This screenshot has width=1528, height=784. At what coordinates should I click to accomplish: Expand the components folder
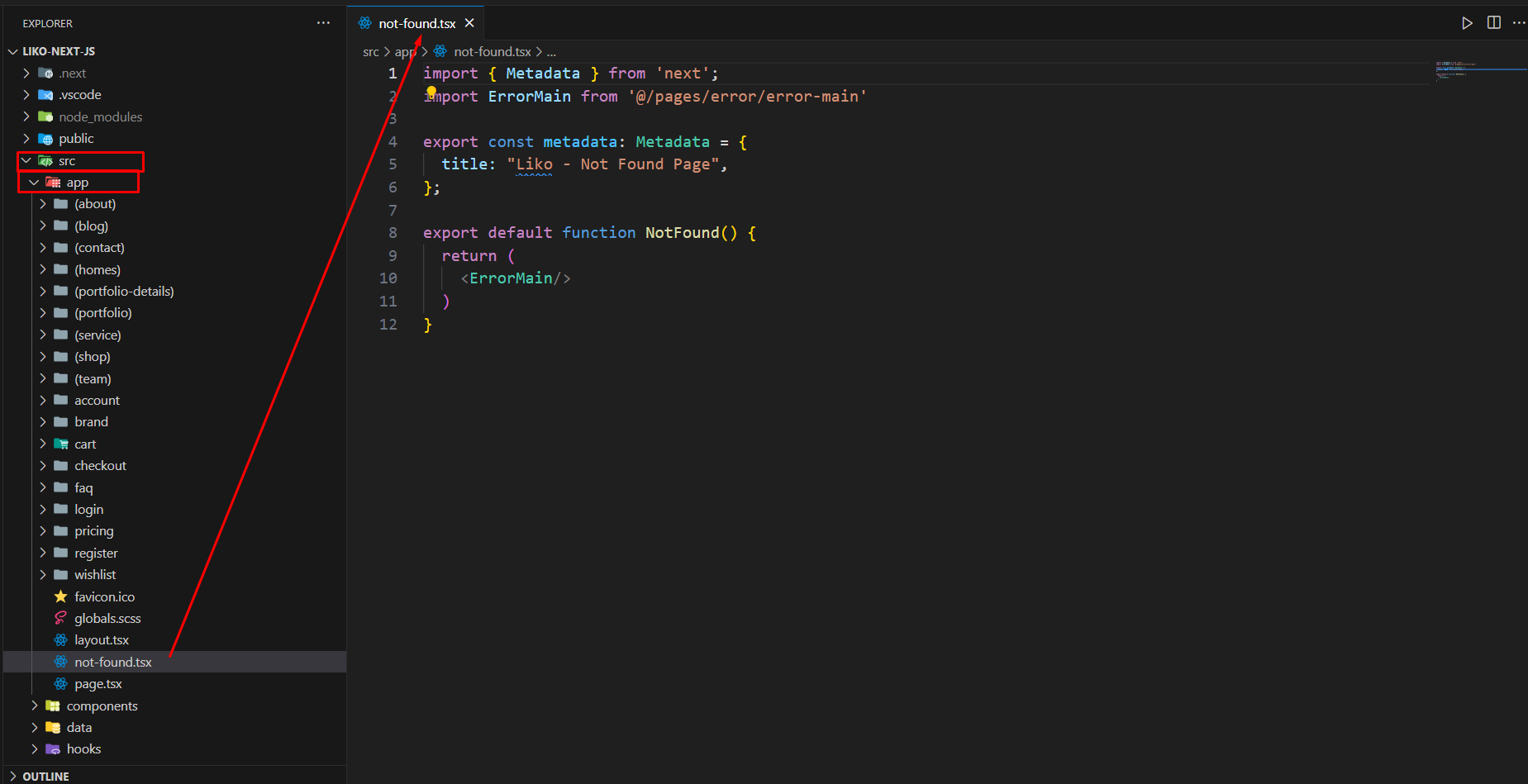[x=102, y=706]
